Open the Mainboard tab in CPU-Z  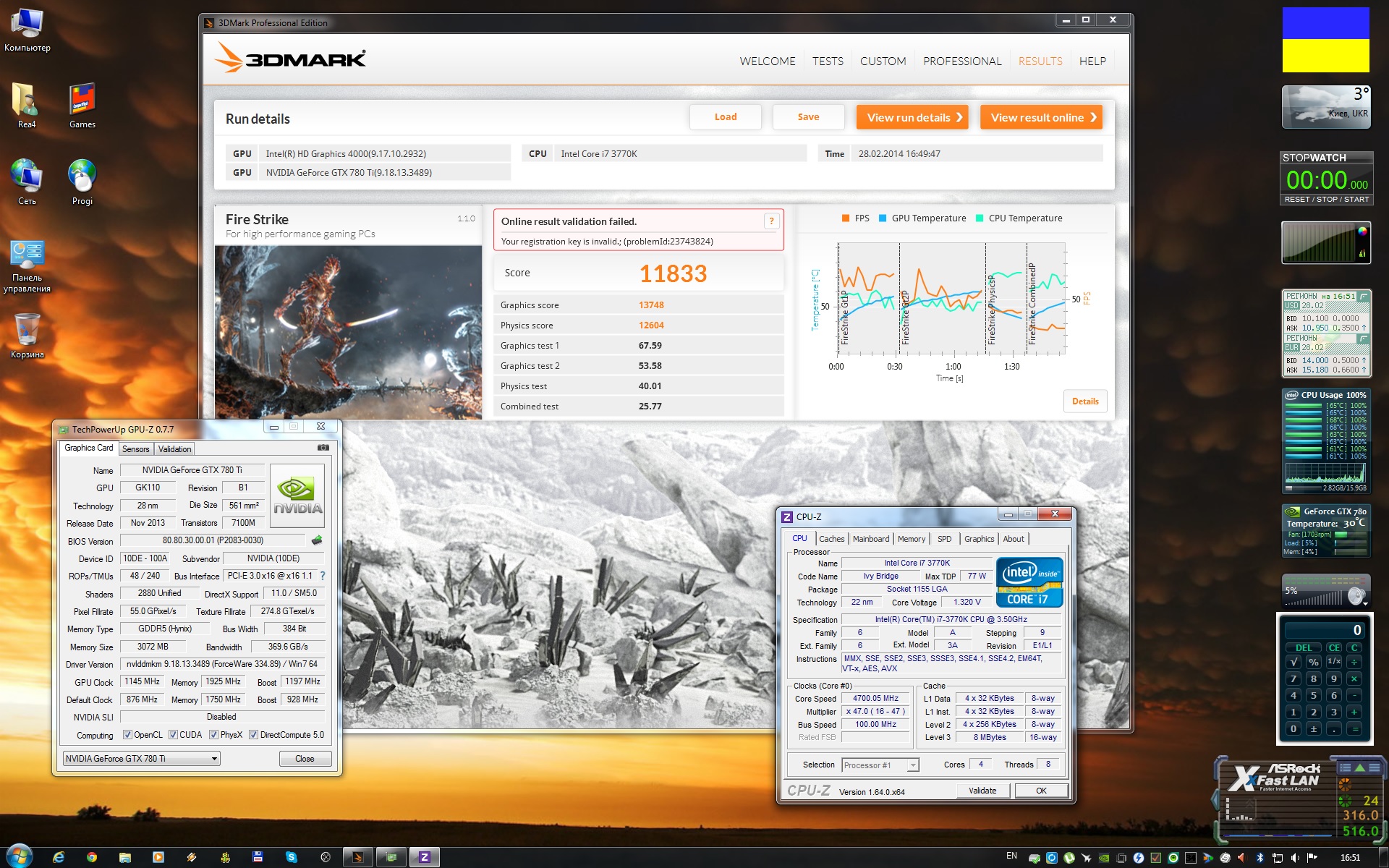[870, 539]
